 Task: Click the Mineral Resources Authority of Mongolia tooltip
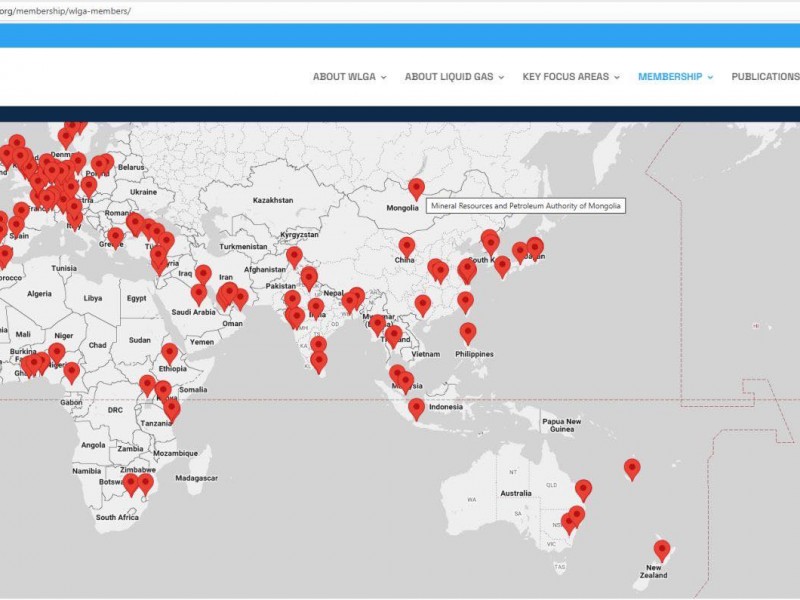(526, 206)
